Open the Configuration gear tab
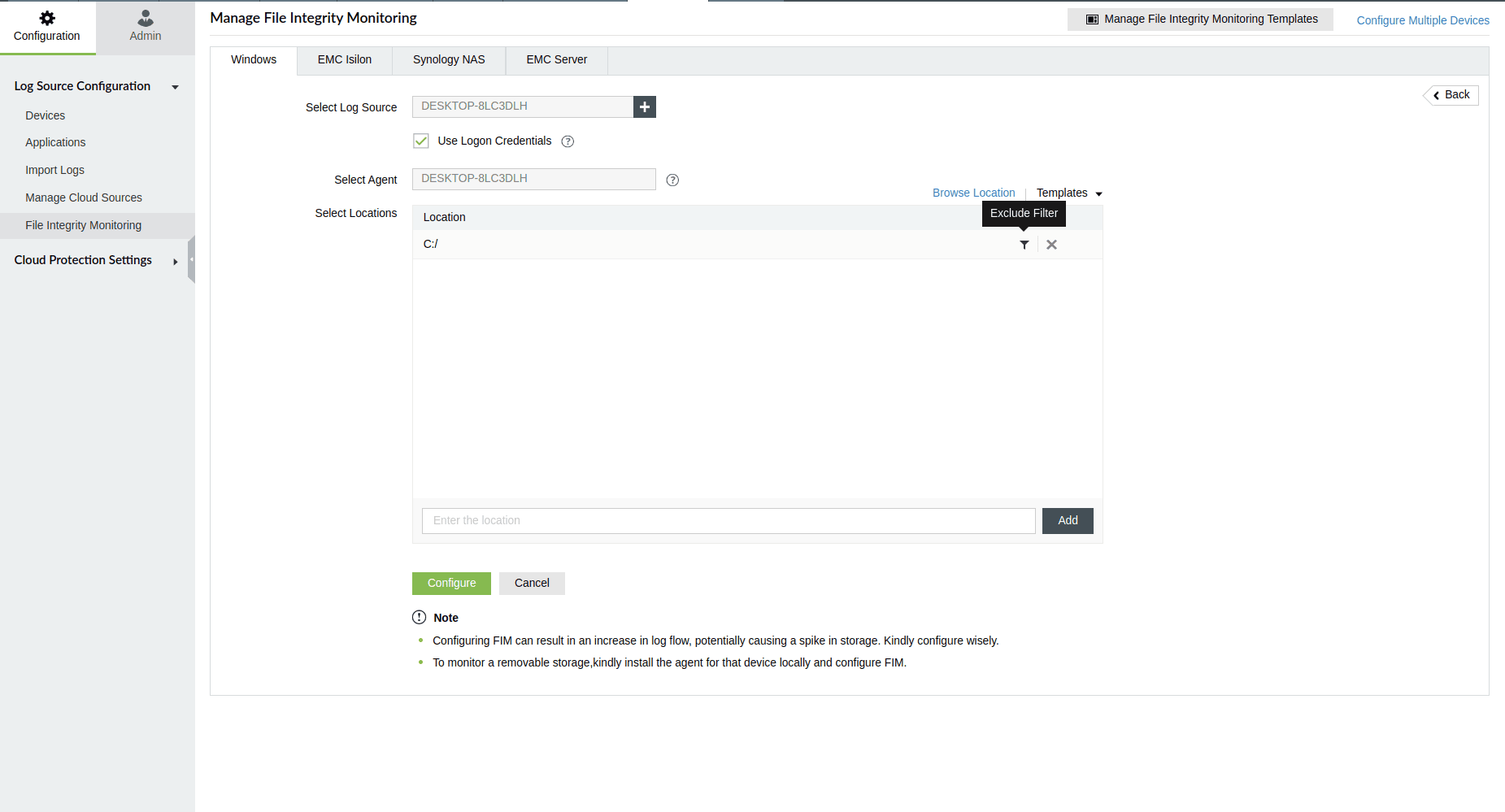The width and height of the screenshot is (1505, 812). [47, 27]
